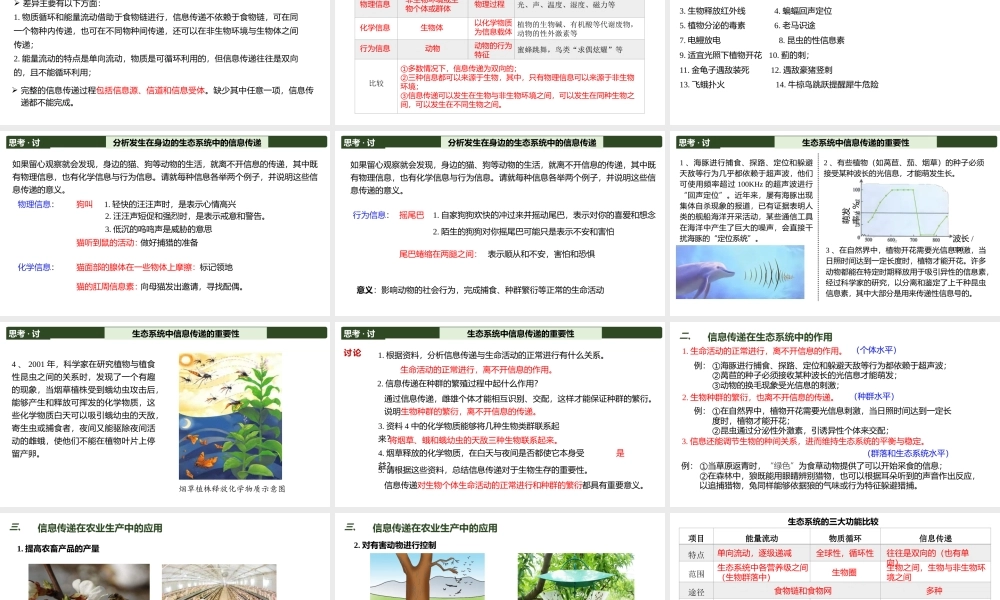Click the red table cell 生物体 in the top table
The height and width of the screenshot is (600, 1000).
(x=432, y=28)
